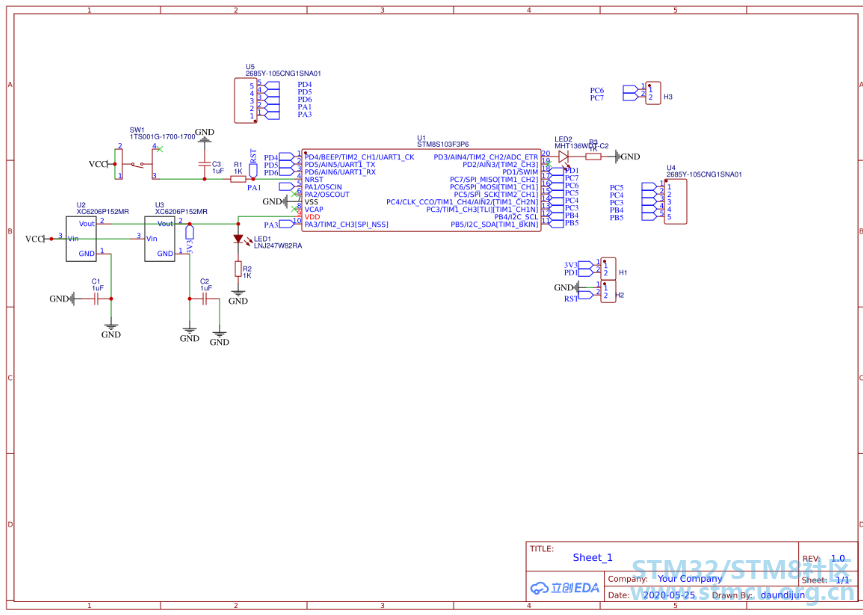863x615 pixels.
Task: Click the daundijun drawn-by value
Action: click(783, 595)
